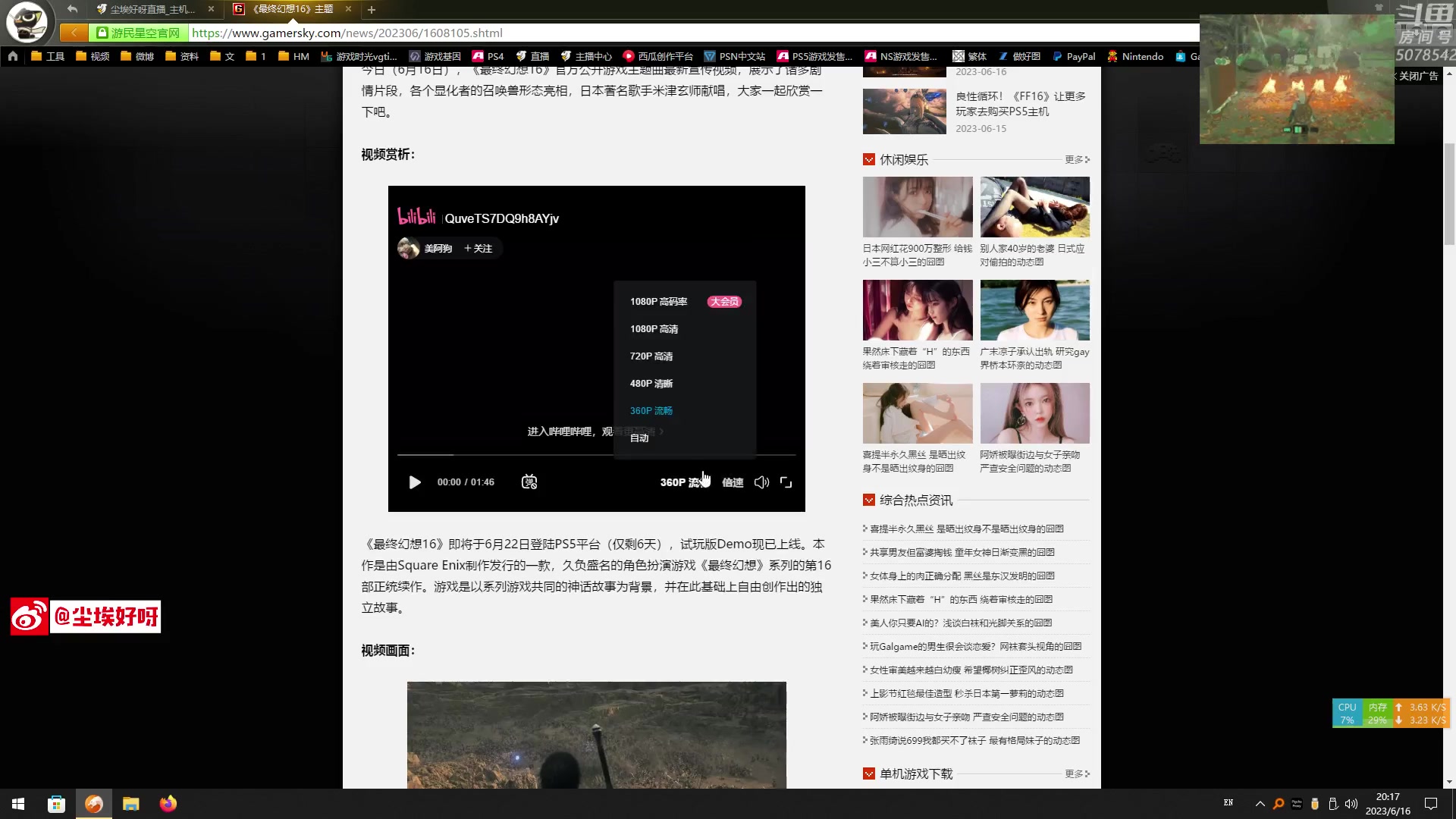
Task: Open home bookmark icon
Action: coord(13,56)
